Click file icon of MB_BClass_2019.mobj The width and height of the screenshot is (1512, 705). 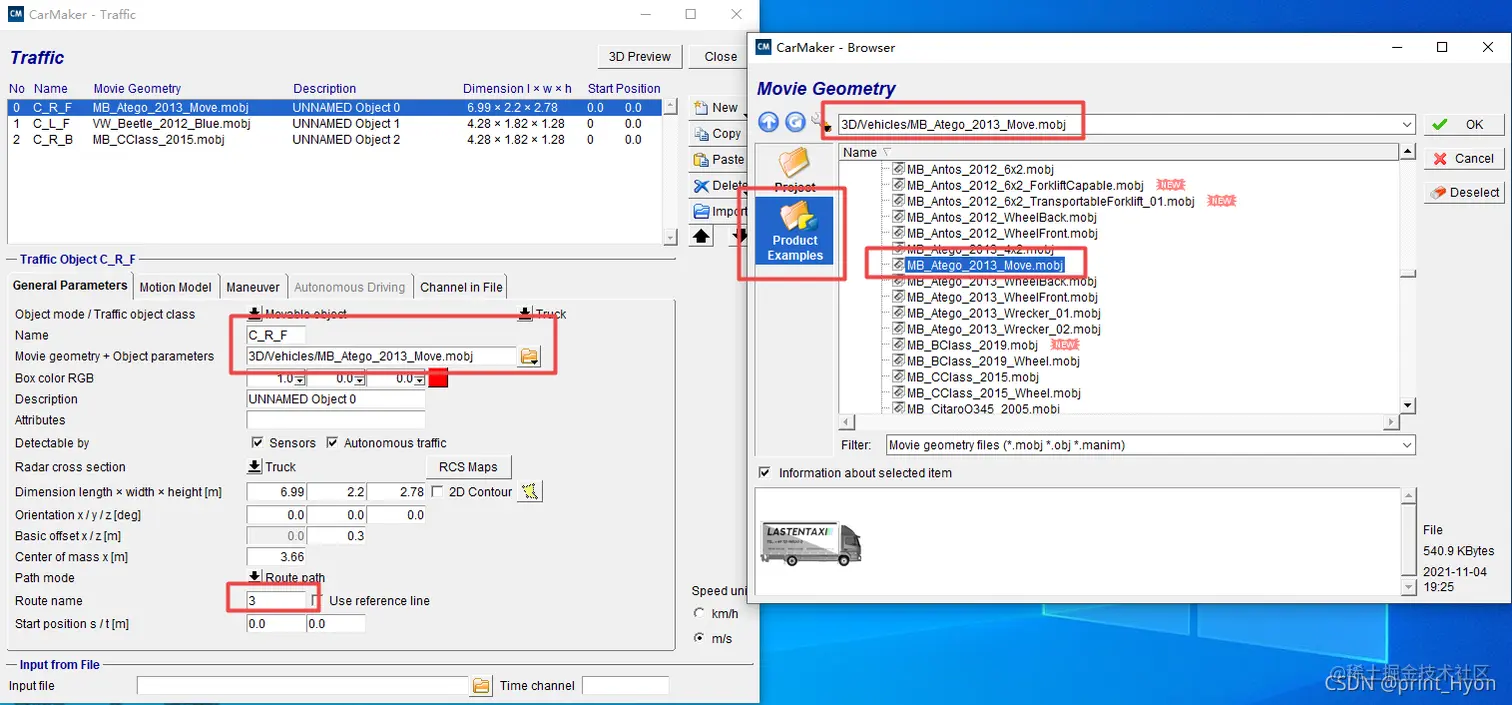(898, 345)
